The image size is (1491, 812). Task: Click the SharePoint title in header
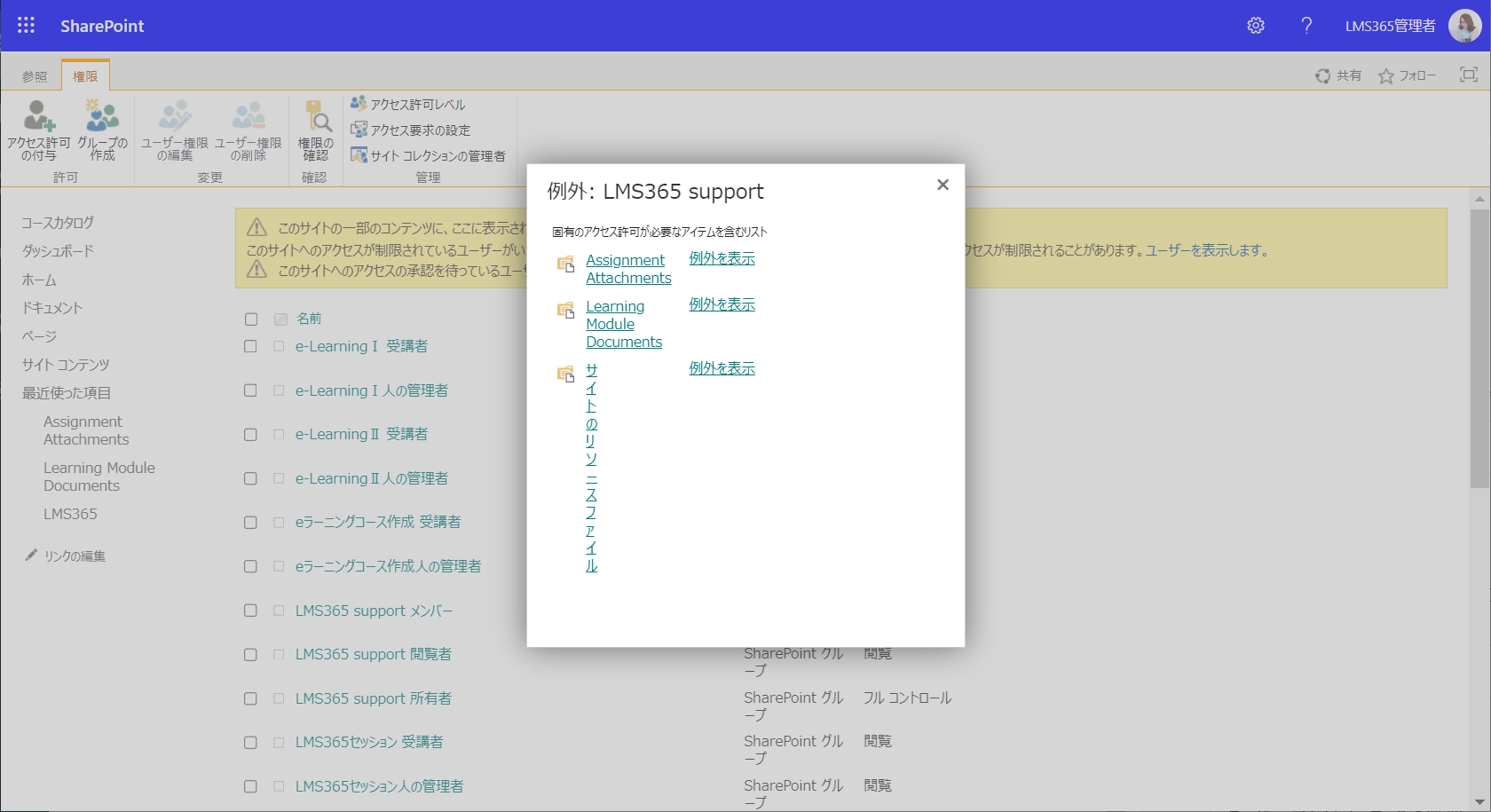102,26
